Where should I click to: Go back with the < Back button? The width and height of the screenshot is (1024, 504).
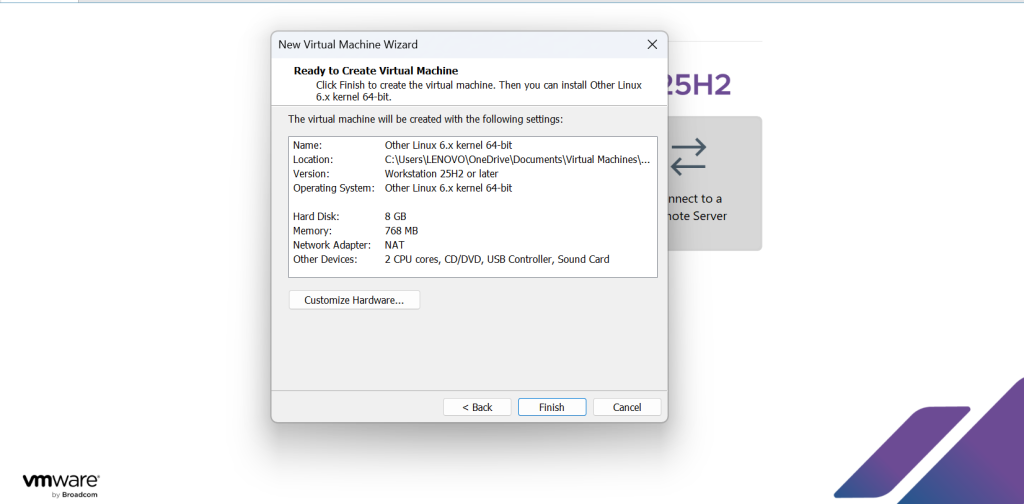pos(477,407)
